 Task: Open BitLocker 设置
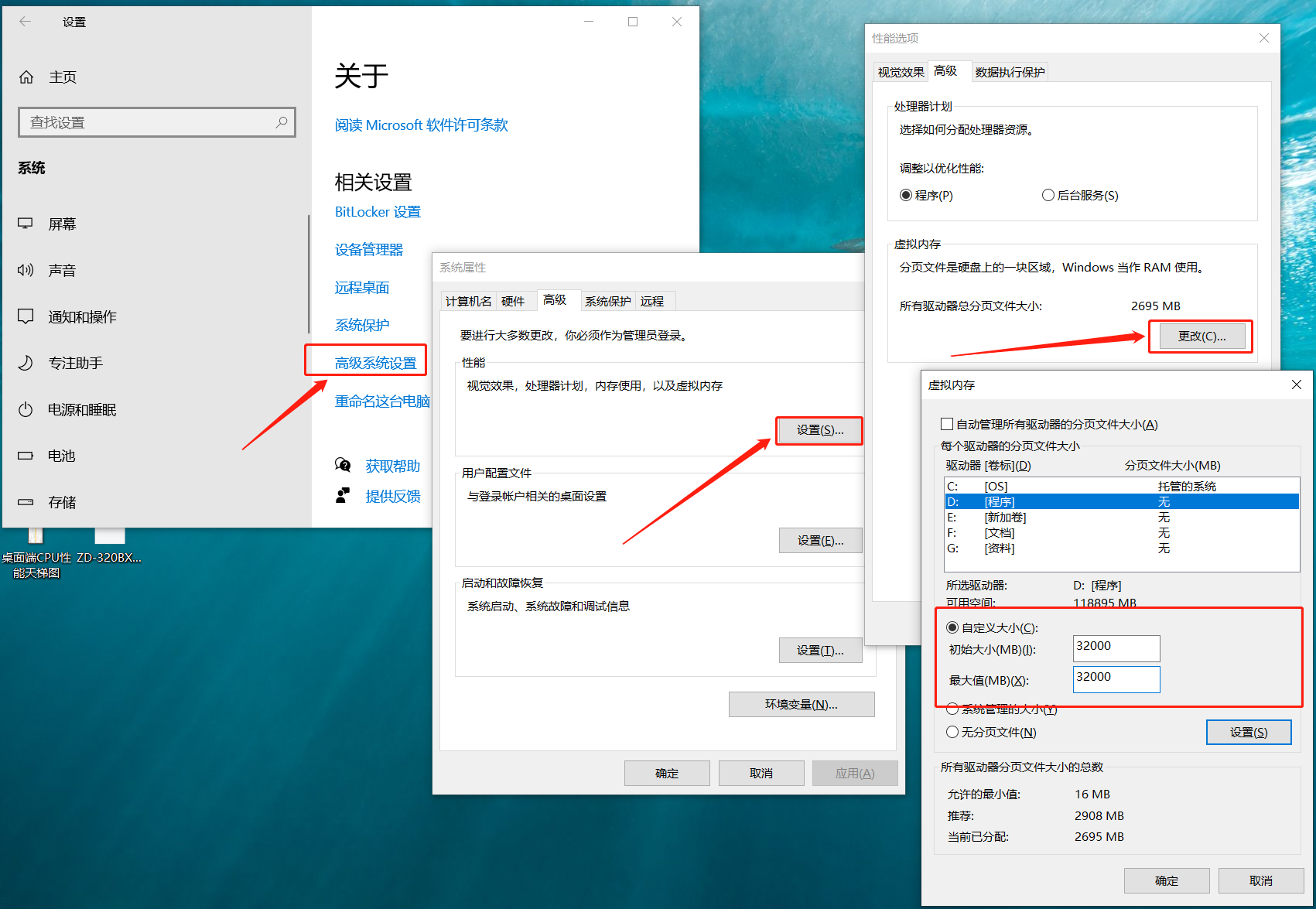pyautogui.click(x=378, y=211)
